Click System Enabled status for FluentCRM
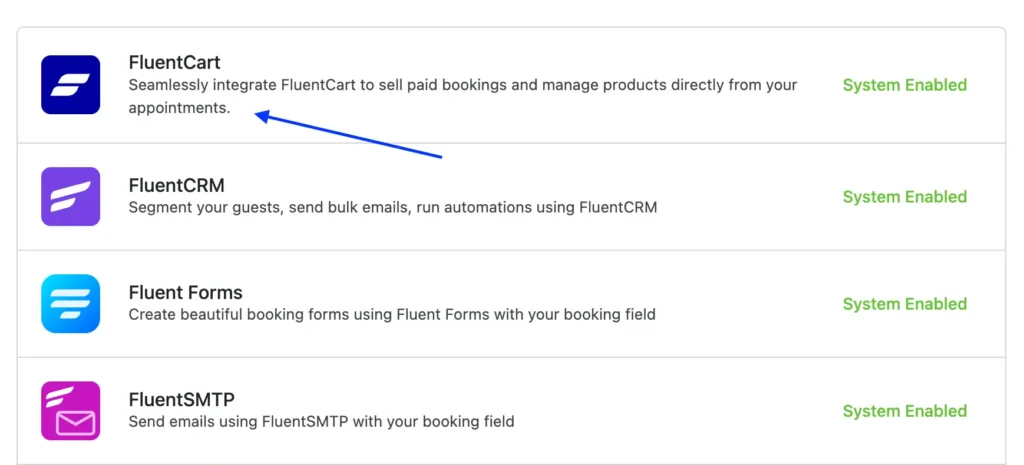 pos(904,197)
